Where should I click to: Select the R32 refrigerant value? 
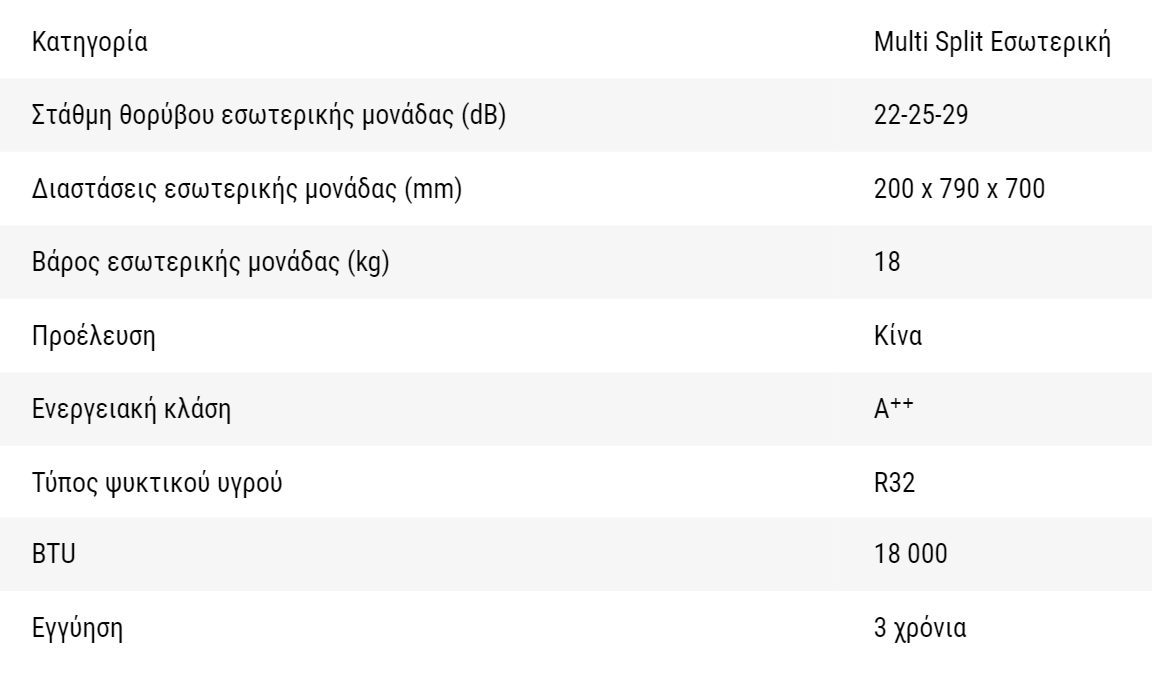(894, 482)
